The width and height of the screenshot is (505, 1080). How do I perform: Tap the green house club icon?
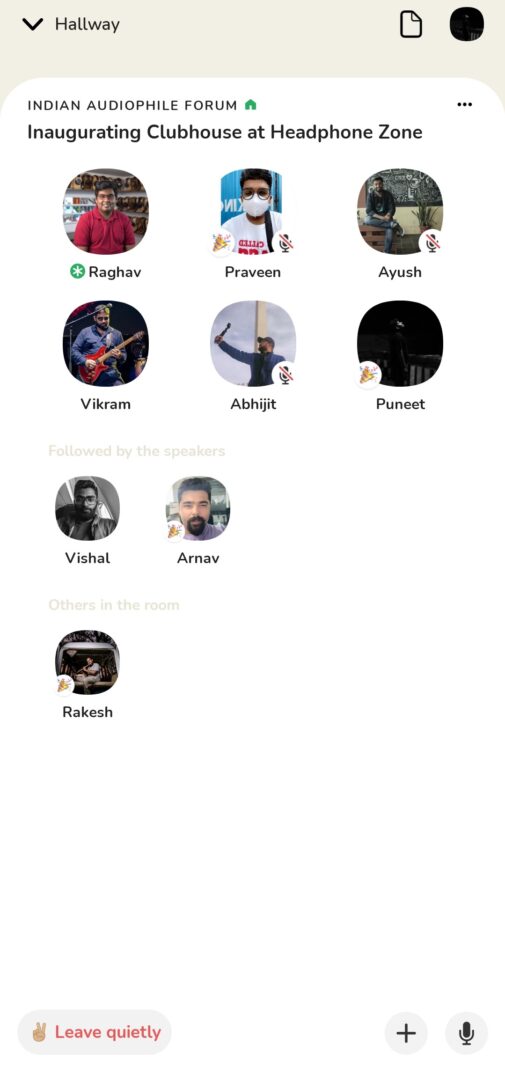coord(251,105)
